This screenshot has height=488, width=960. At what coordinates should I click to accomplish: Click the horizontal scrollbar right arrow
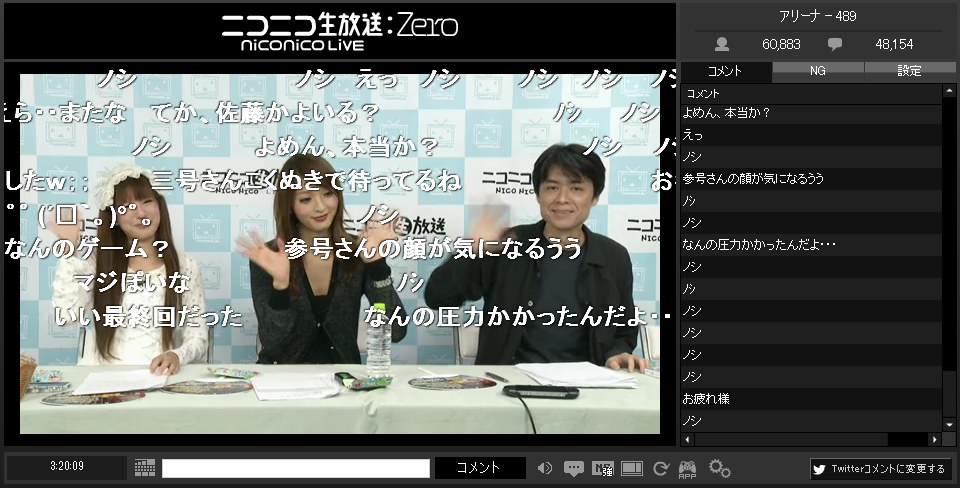tap(934, 440)
